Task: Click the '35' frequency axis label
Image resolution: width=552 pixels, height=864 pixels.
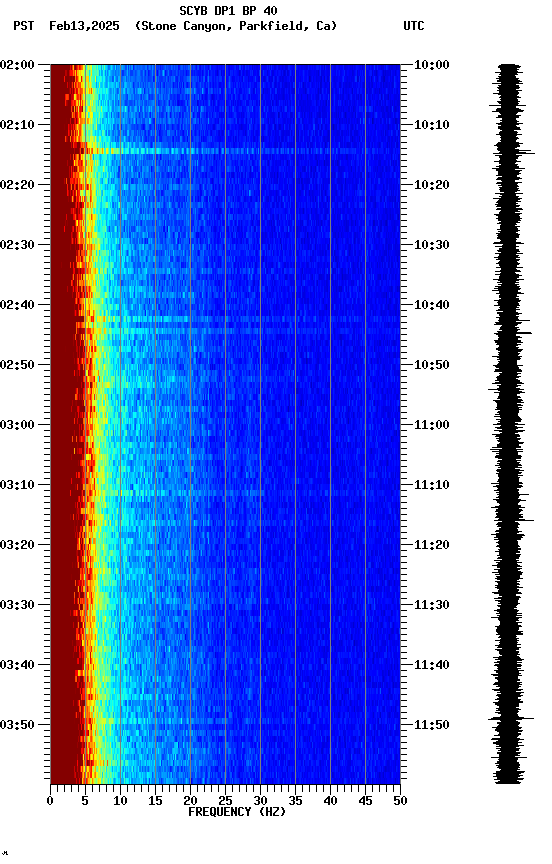Action: click(x=295, y=801)
